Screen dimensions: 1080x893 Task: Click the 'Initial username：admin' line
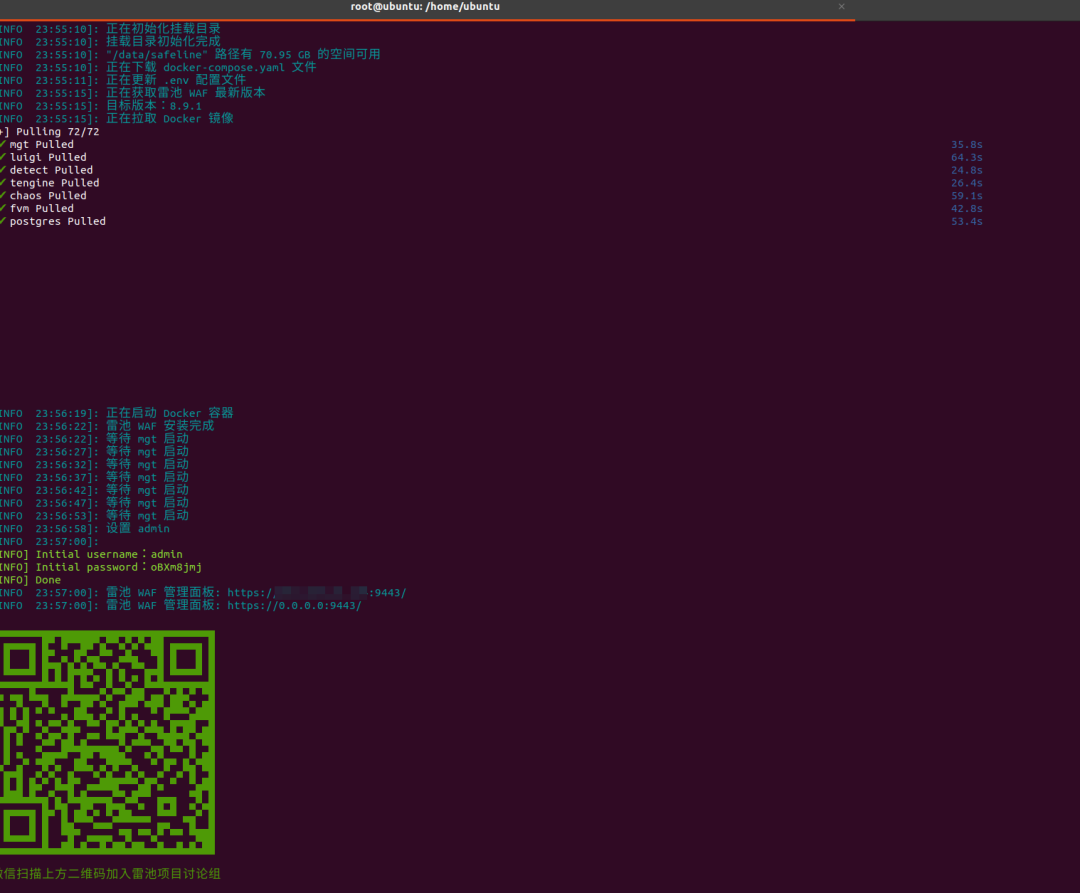point(91,554)
